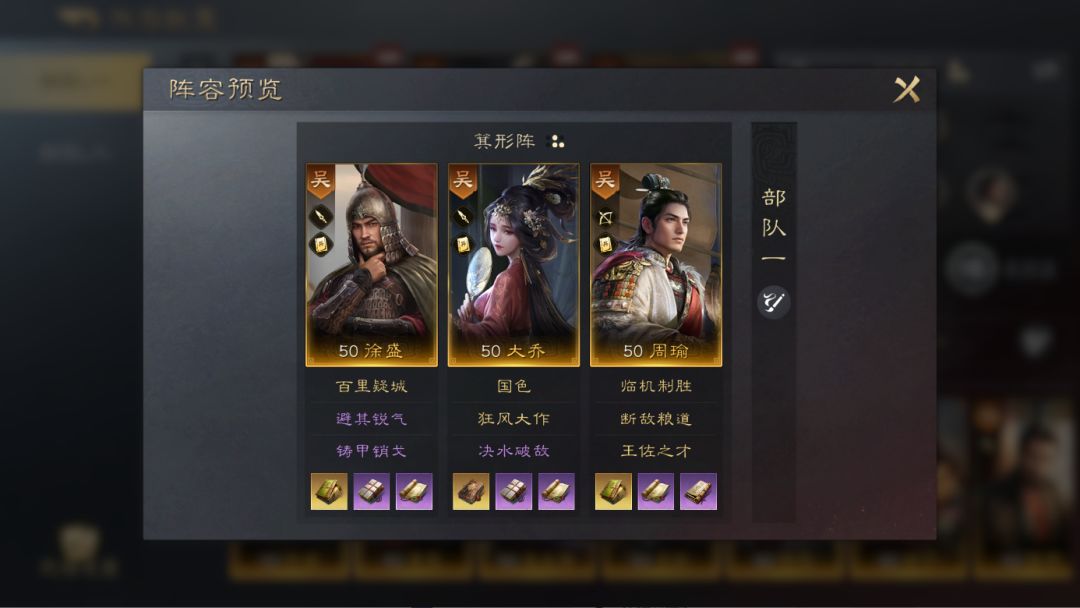Select 徐盛's third purple scroll item
This screenshot has width=1080, height=608.
(414, 491)
